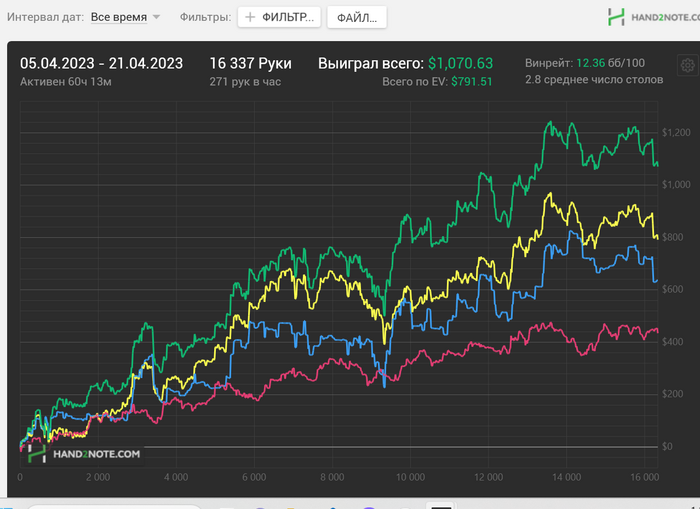
Task: Click the EV total value '$791.51'
Action: (x=471, y=82)
